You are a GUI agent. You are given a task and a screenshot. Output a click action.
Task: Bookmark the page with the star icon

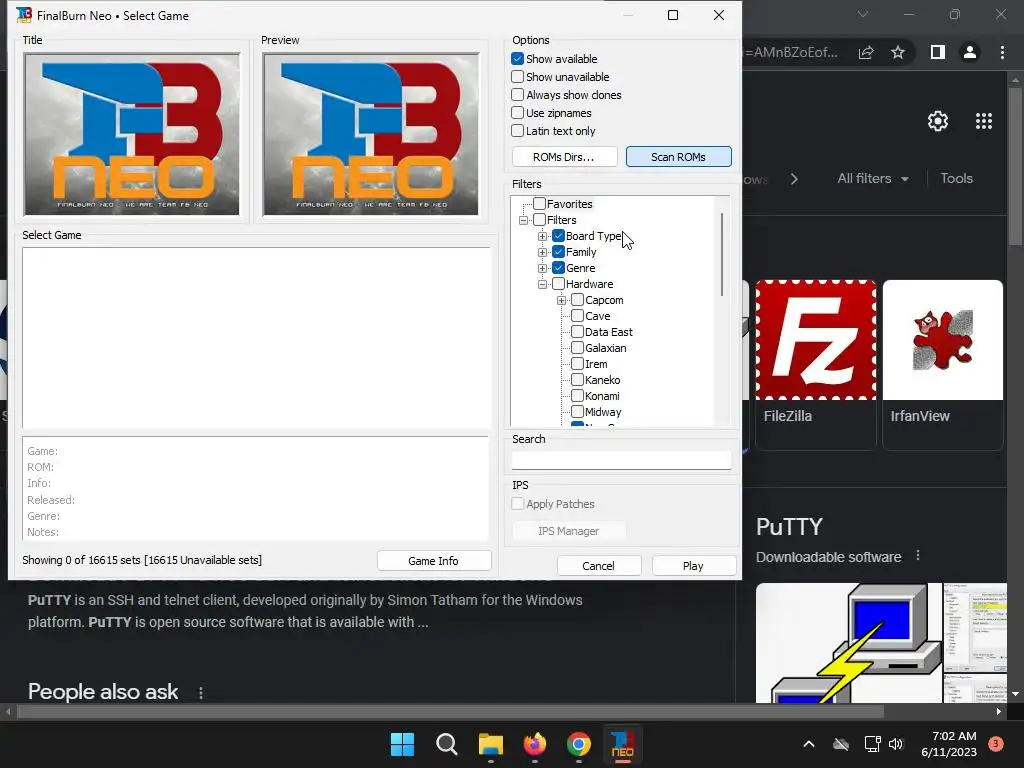(898, 52)
